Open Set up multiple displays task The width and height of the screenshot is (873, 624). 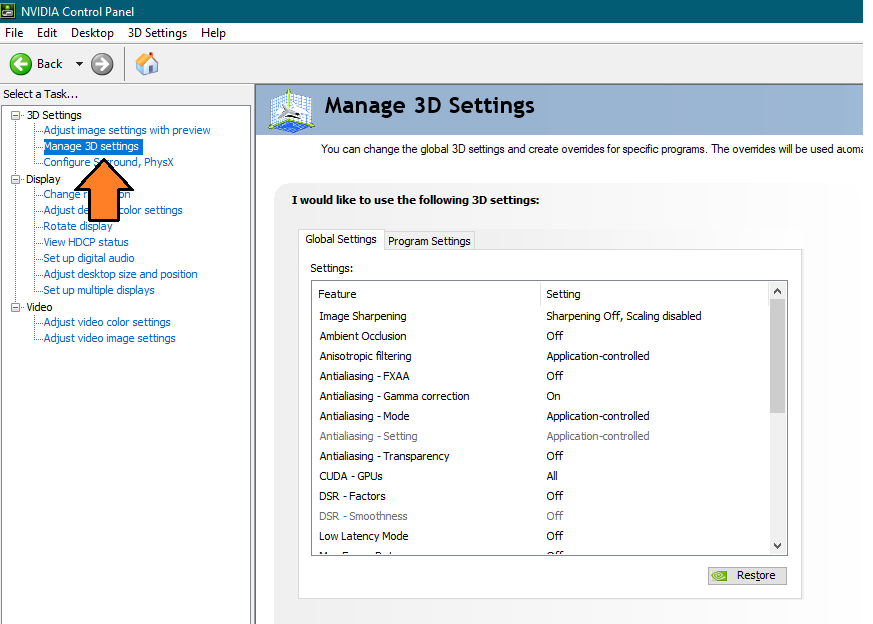tap(99, 290)
